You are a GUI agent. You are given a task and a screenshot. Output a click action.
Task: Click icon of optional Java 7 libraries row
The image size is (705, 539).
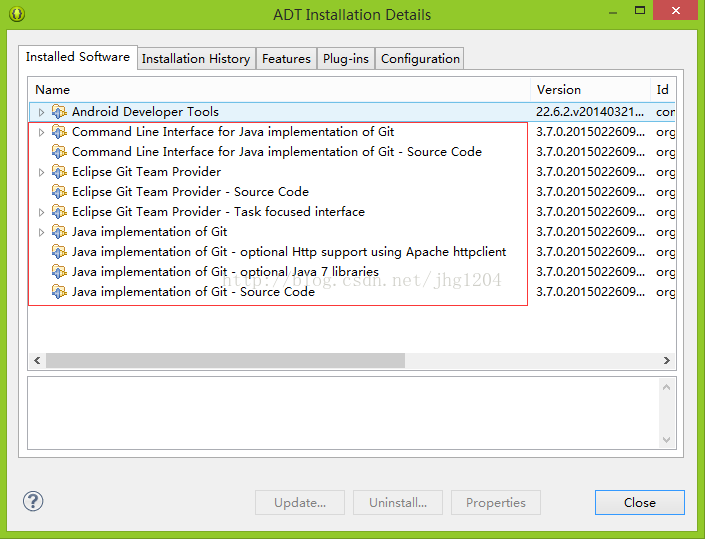click(59, 272)
